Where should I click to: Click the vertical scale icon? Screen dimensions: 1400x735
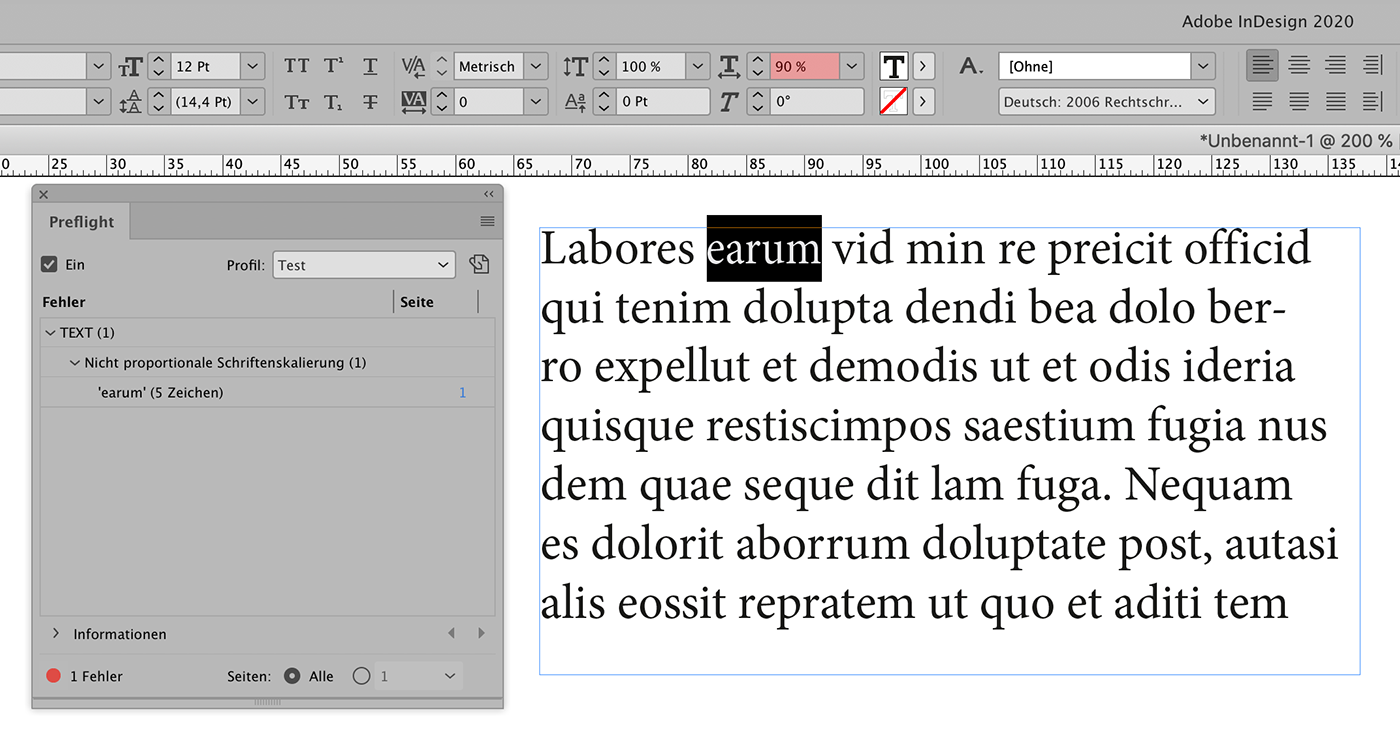pos(575,67)
